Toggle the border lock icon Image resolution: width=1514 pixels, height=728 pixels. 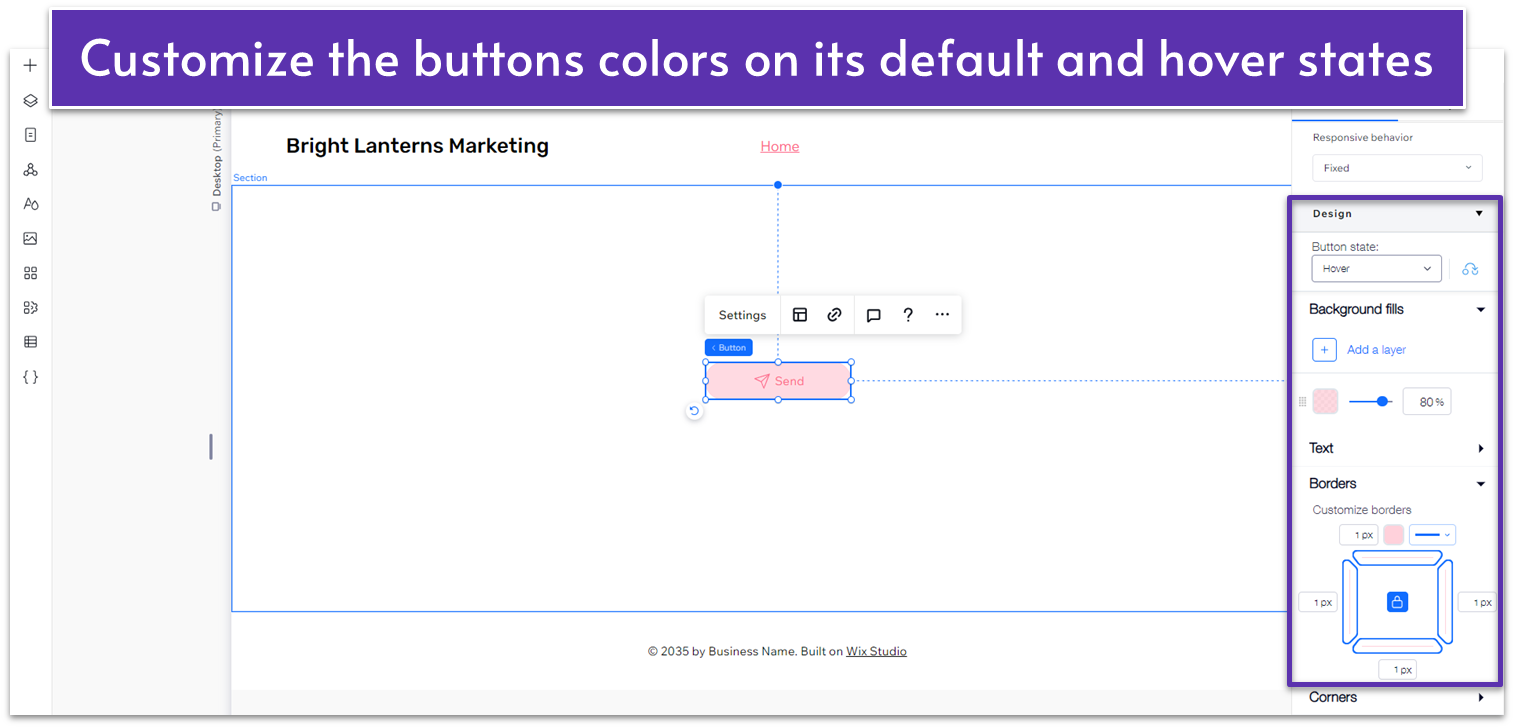click(x=1398, y=602)
